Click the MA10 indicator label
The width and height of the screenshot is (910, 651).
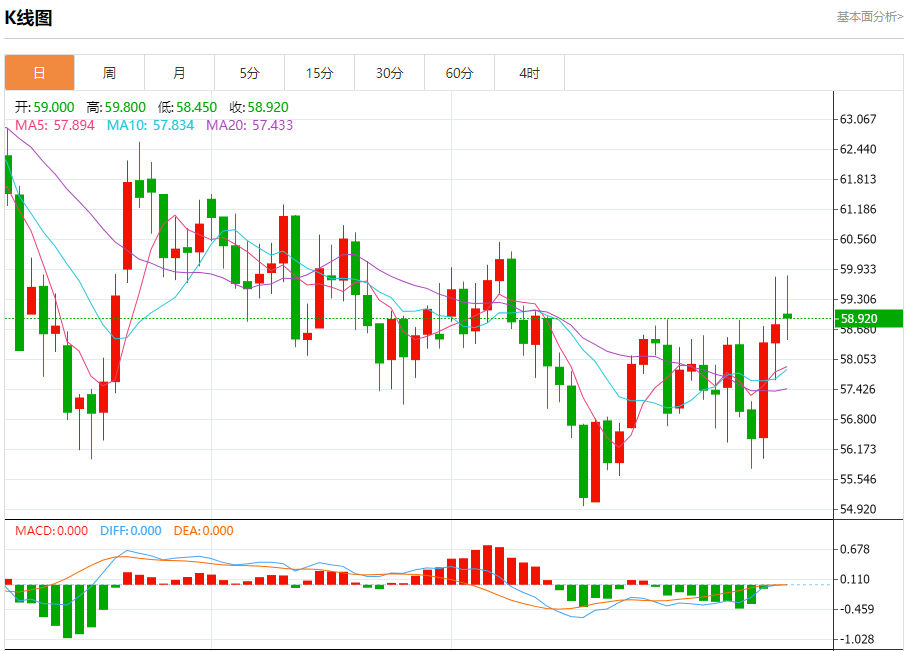(150, 125)
